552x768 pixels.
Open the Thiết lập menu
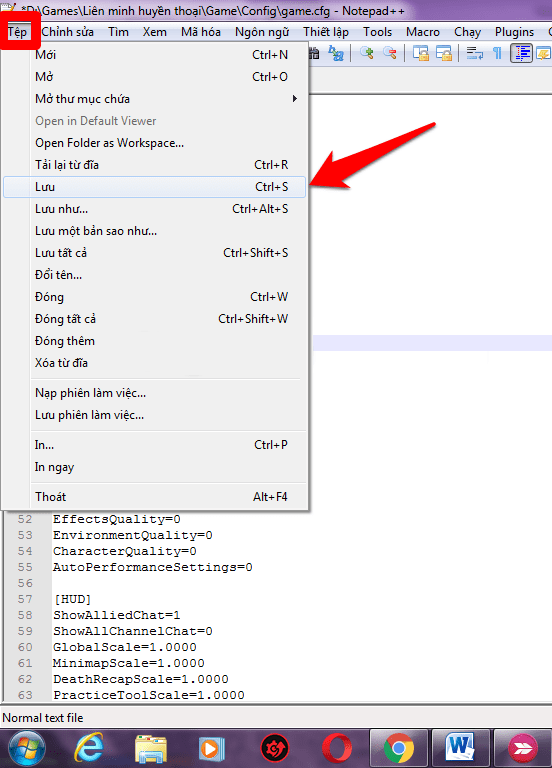click(x=326, y=32)
